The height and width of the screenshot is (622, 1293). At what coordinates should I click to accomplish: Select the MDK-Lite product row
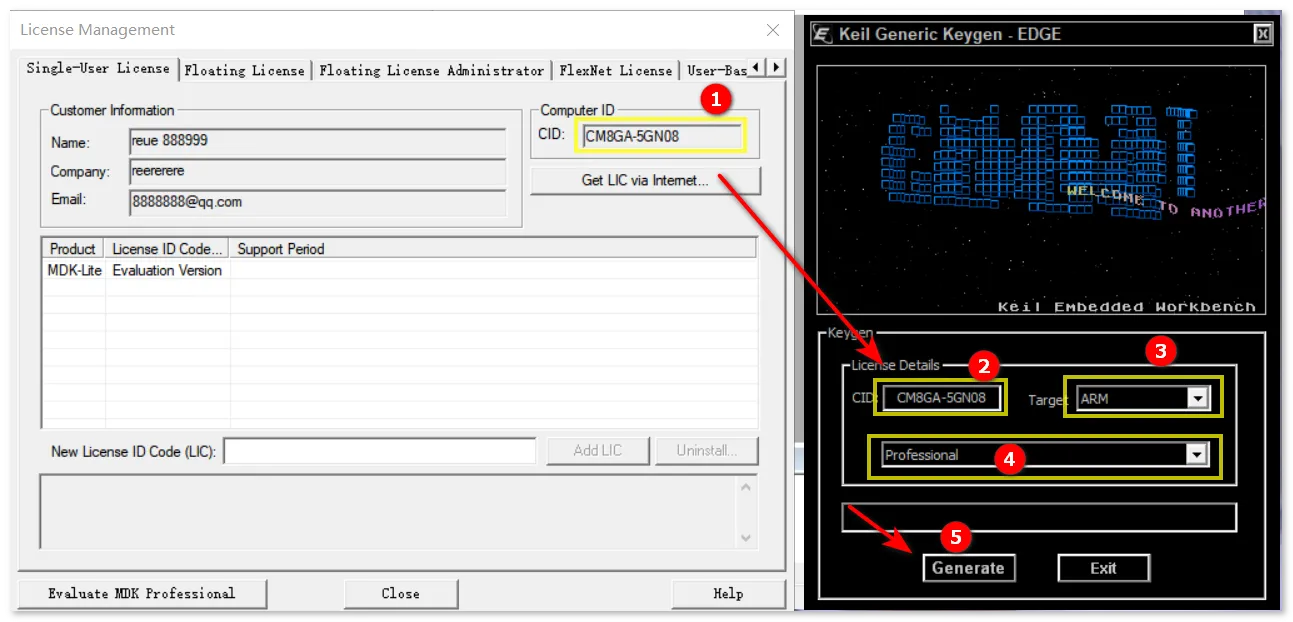coord(399,270)
